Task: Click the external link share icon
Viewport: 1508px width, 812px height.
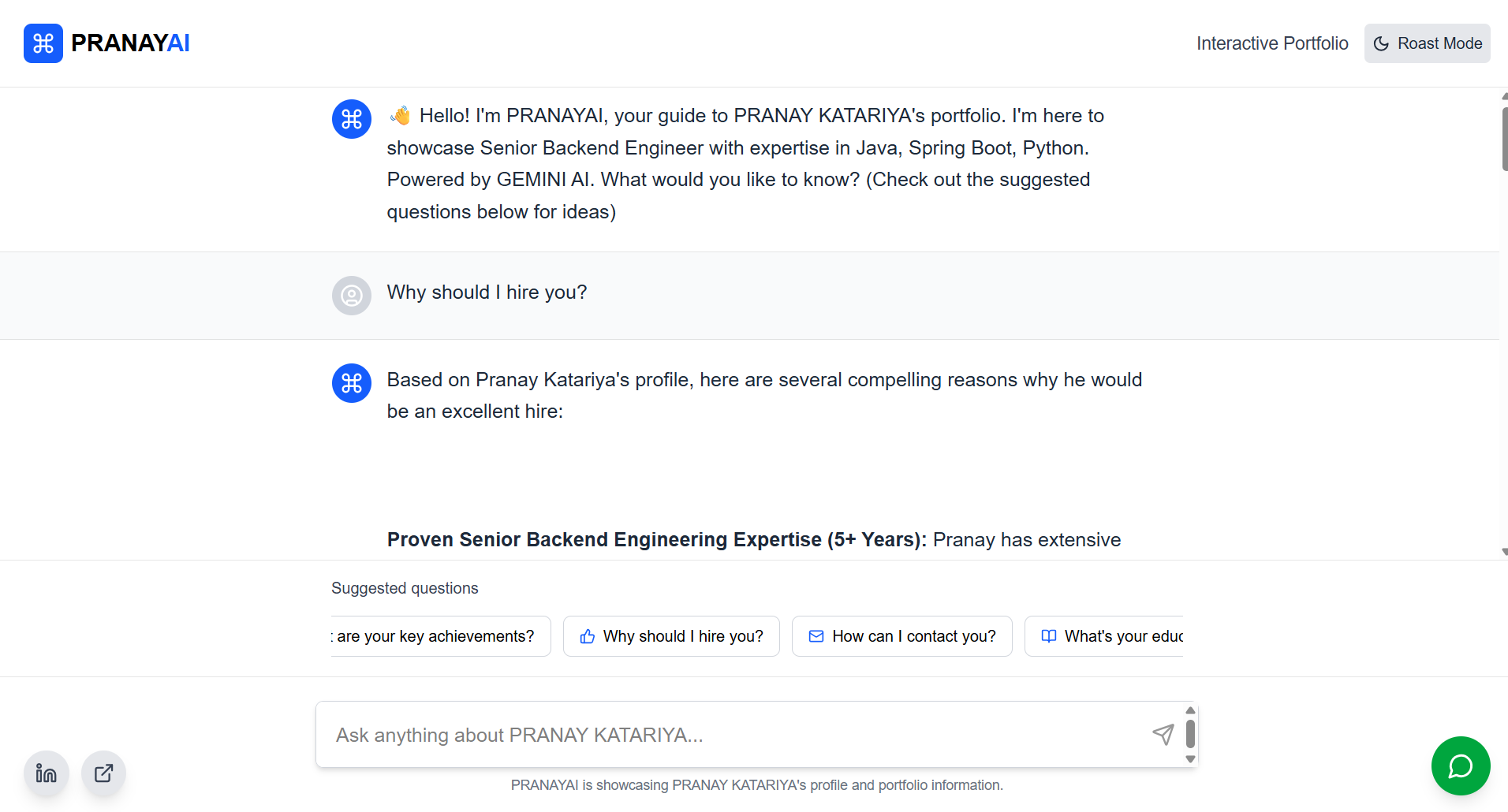Action: 103,773
